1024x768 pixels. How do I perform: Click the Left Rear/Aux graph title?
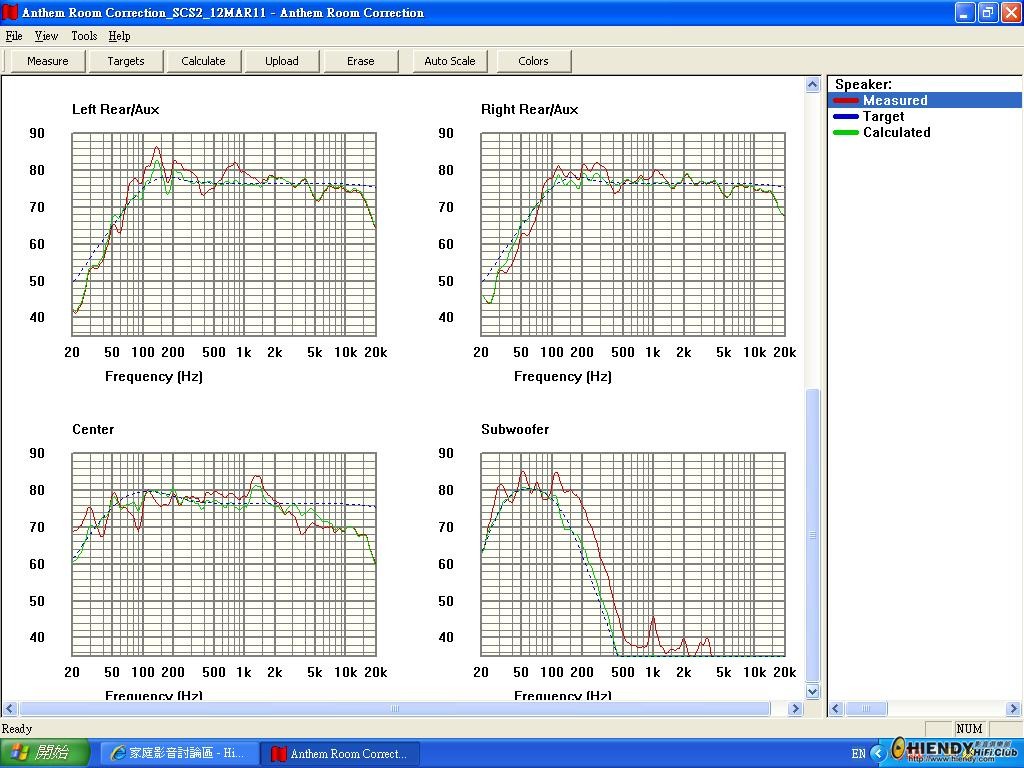(116, 110)
